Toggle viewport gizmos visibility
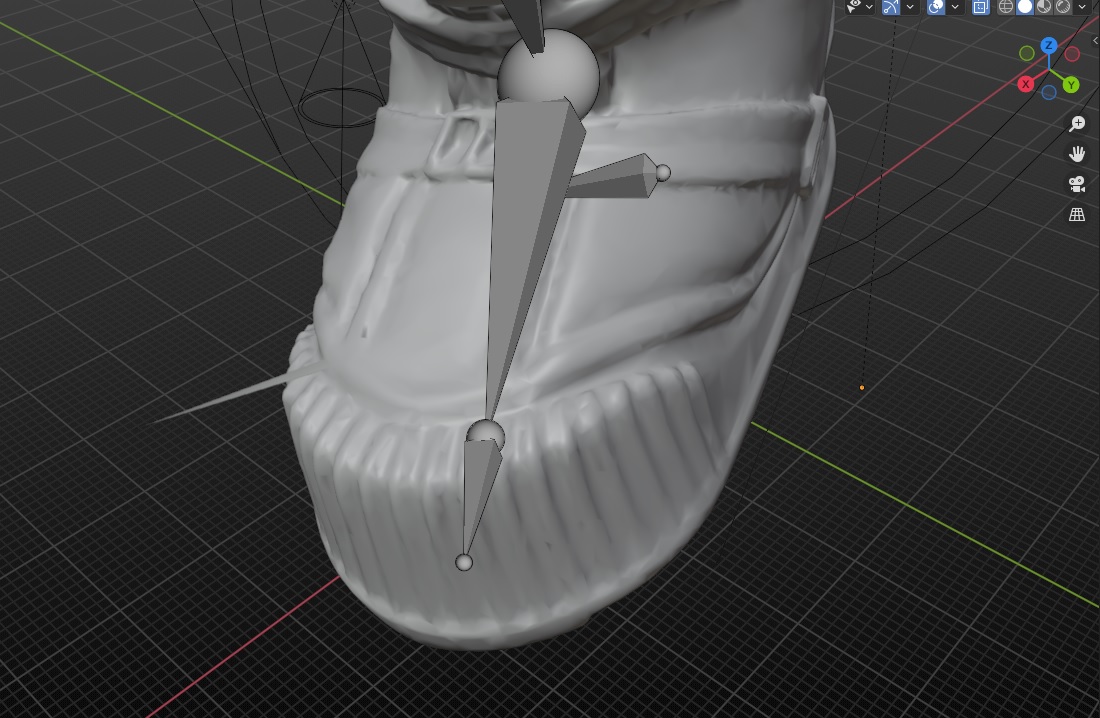 [x=890, y=7]
